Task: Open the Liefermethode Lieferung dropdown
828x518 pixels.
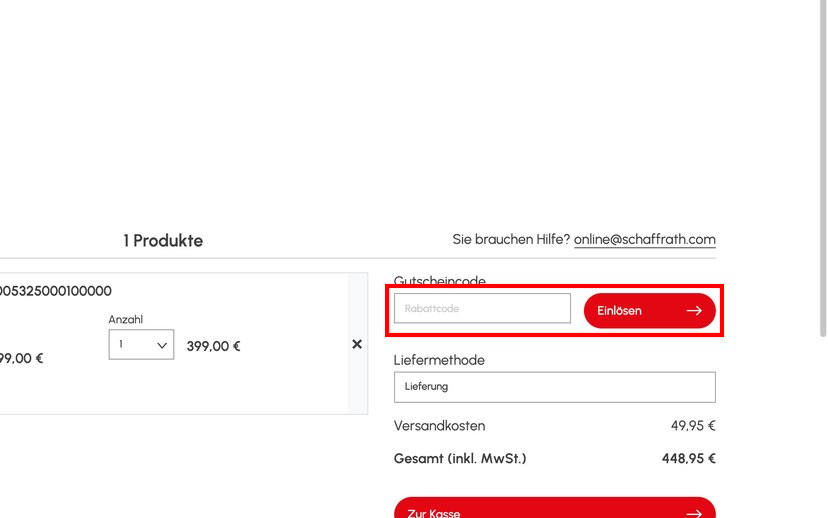Action: 554,387
